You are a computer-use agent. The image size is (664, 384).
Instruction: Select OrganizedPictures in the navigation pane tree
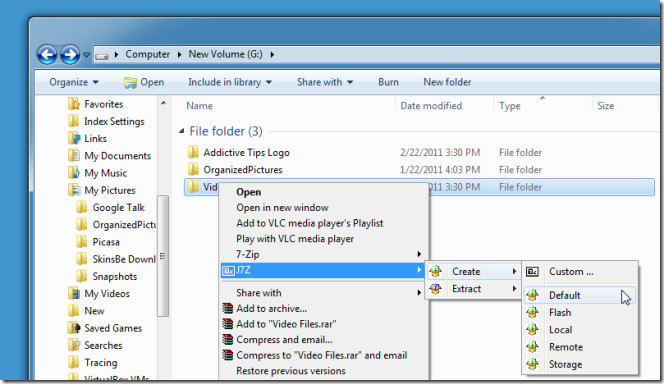116,225
